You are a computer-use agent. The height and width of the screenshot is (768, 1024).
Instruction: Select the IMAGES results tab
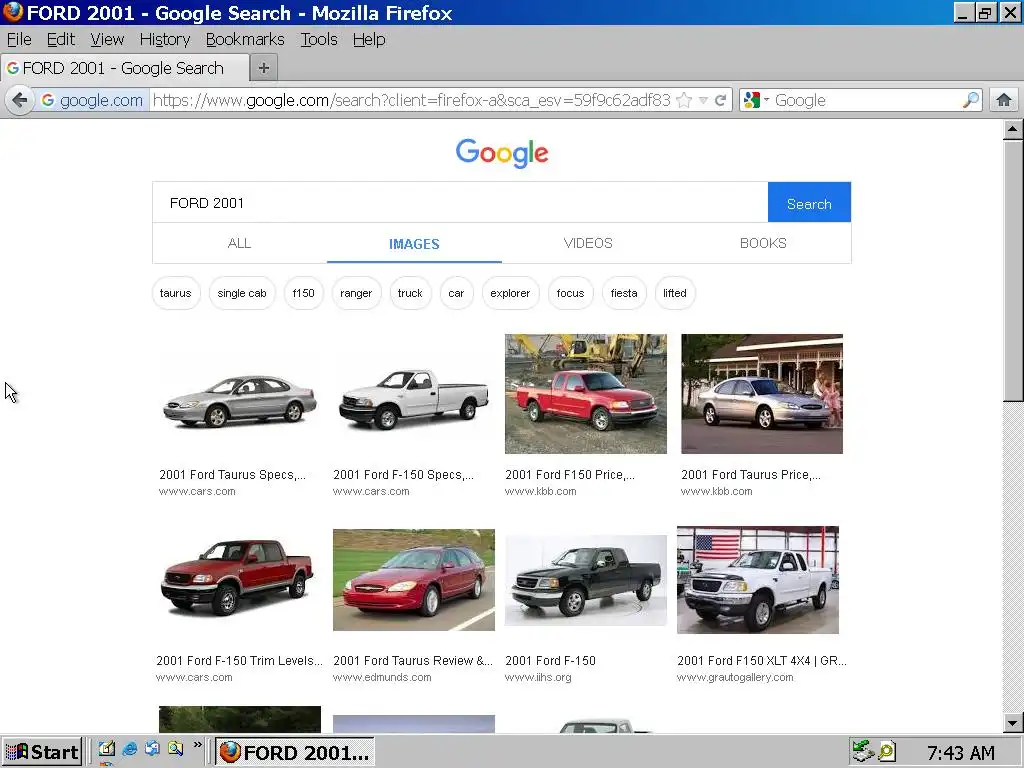click(x=414, y=244)
